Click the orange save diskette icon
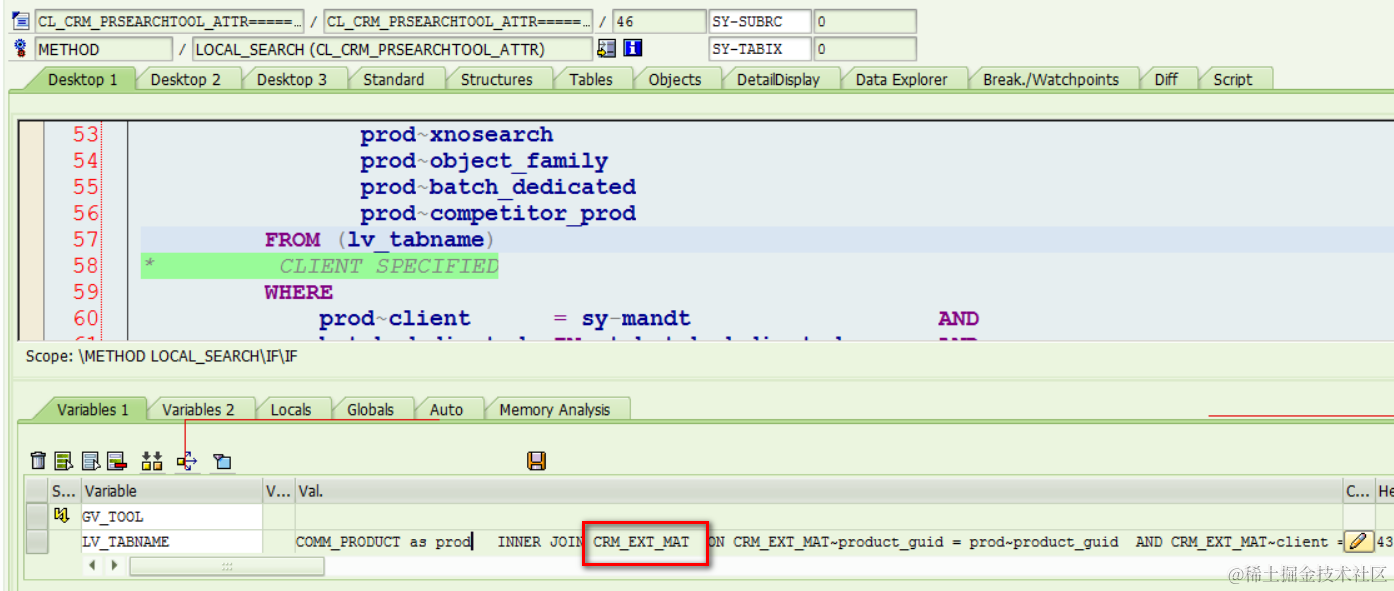 click(537, 460)
